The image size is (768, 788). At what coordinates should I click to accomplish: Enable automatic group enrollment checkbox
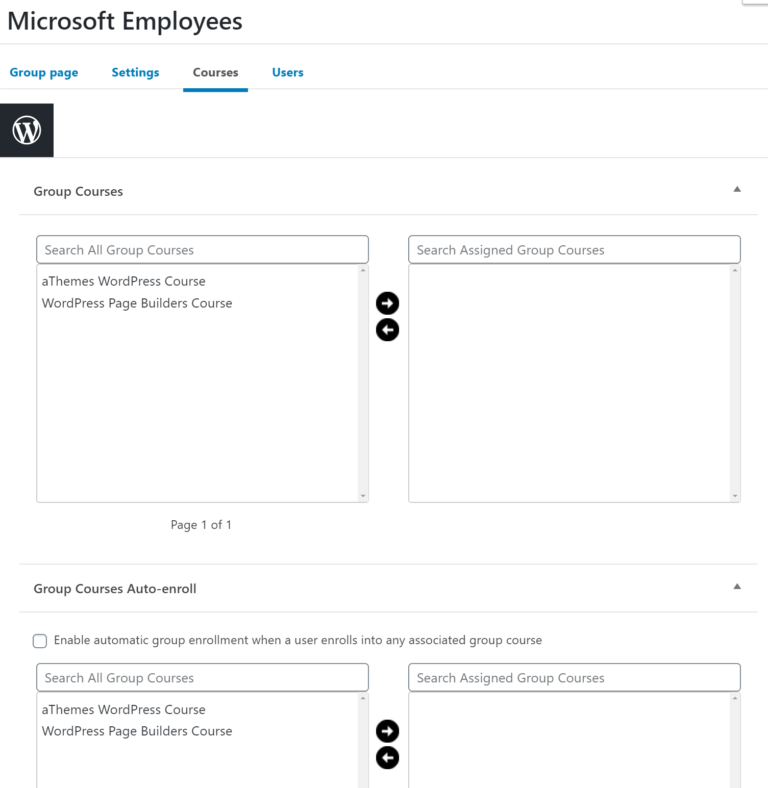click(x=40, y=640)
